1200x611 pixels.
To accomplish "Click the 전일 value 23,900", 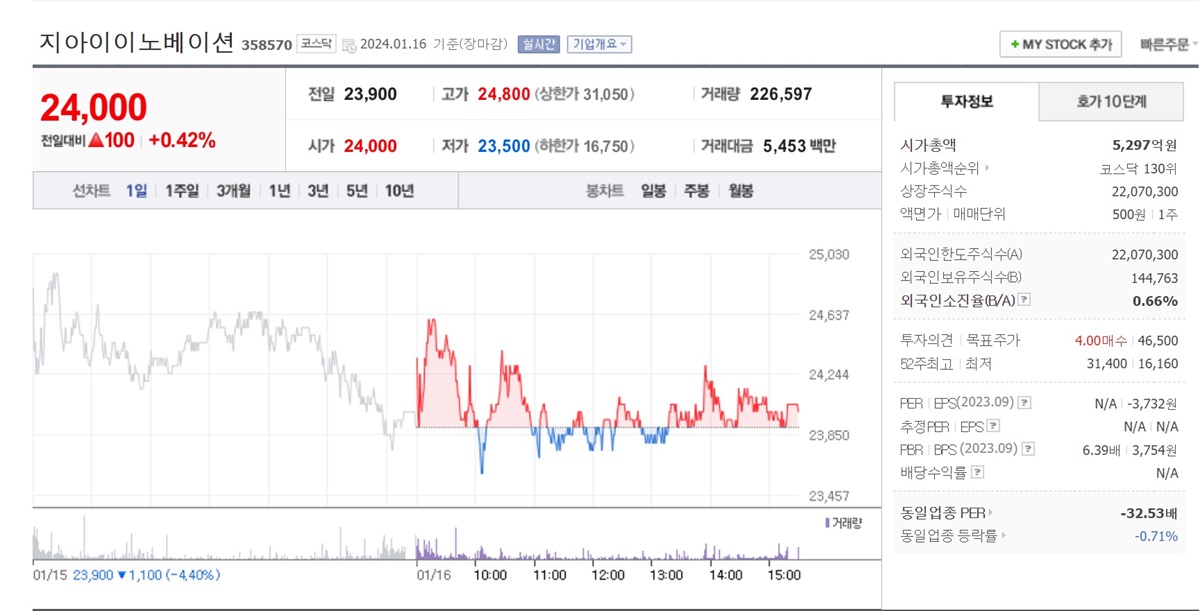I will coord(370,94).
